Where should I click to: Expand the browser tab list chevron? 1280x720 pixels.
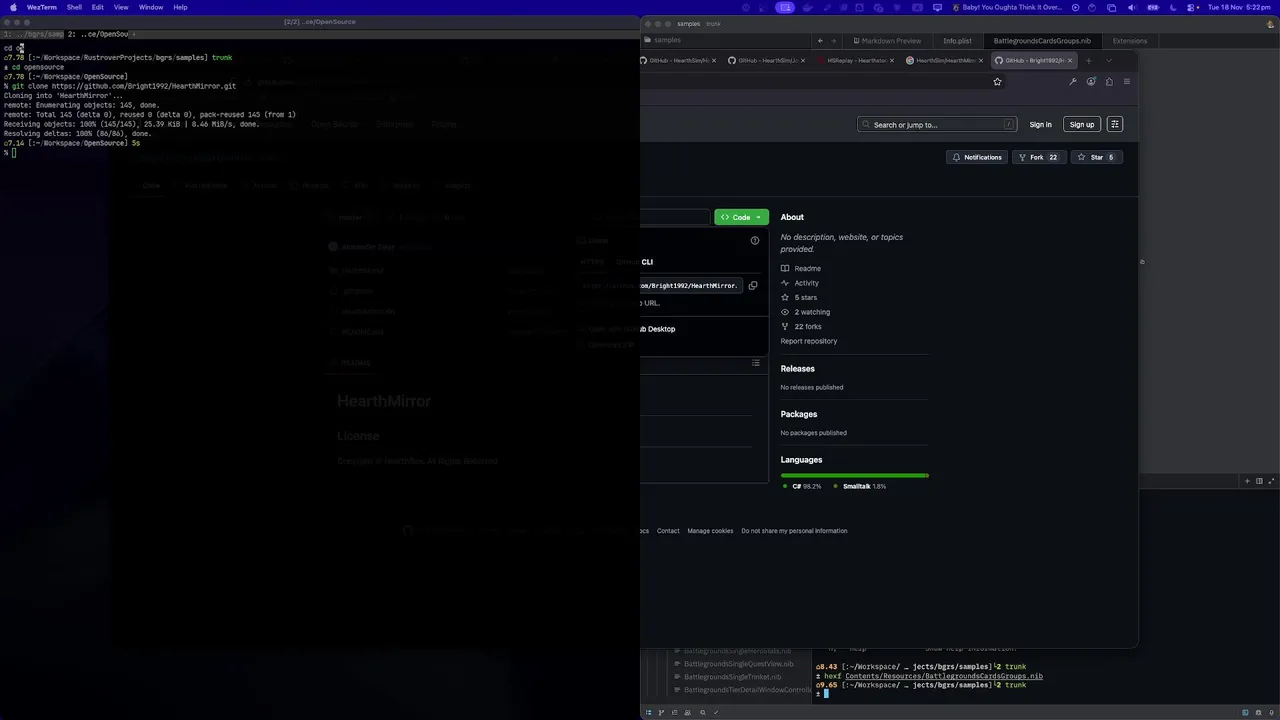pos(1108,60)
